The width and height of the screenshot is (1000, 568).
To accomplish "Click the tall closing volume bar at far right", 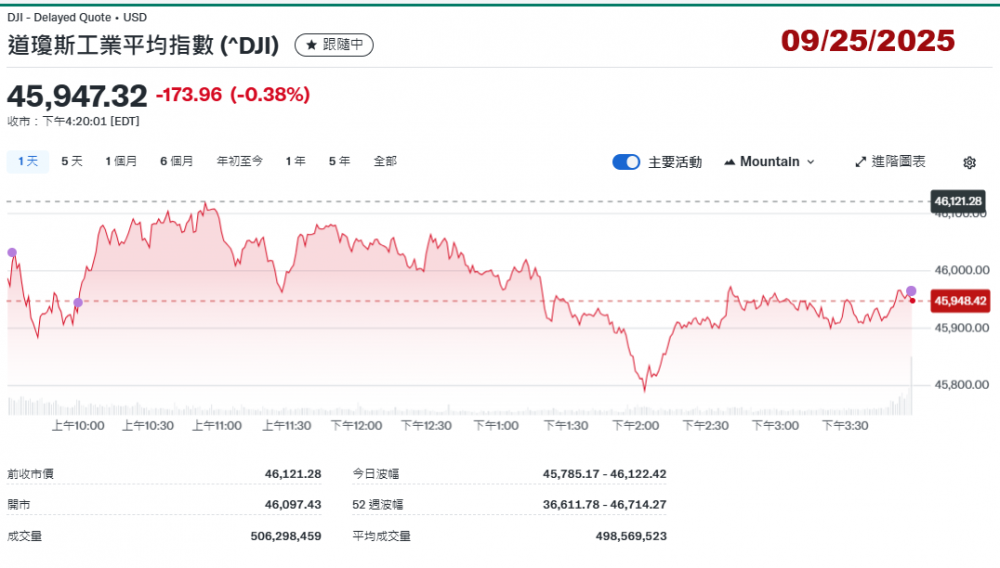I will (x=911, y=387).
